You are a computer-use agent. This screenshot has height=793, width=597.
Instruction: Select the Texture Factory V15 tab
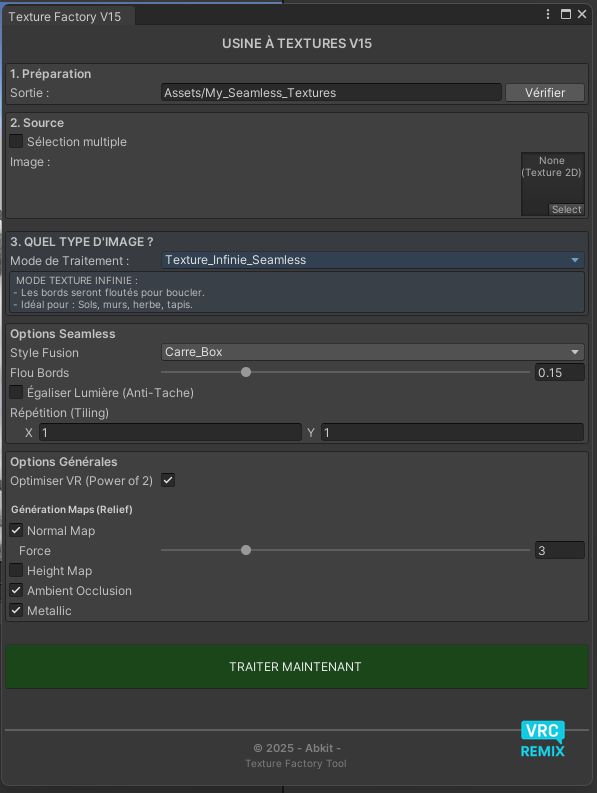click(x=67, y=17)
